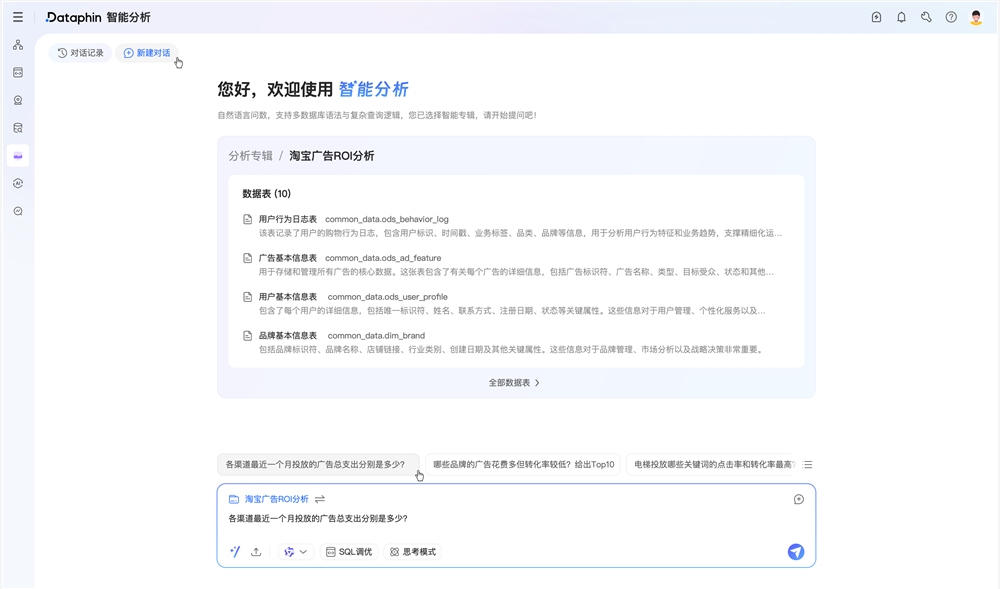The image size is (1000, 589).
Task: Open the wrench settings icon in header
Action: (926, 17)
